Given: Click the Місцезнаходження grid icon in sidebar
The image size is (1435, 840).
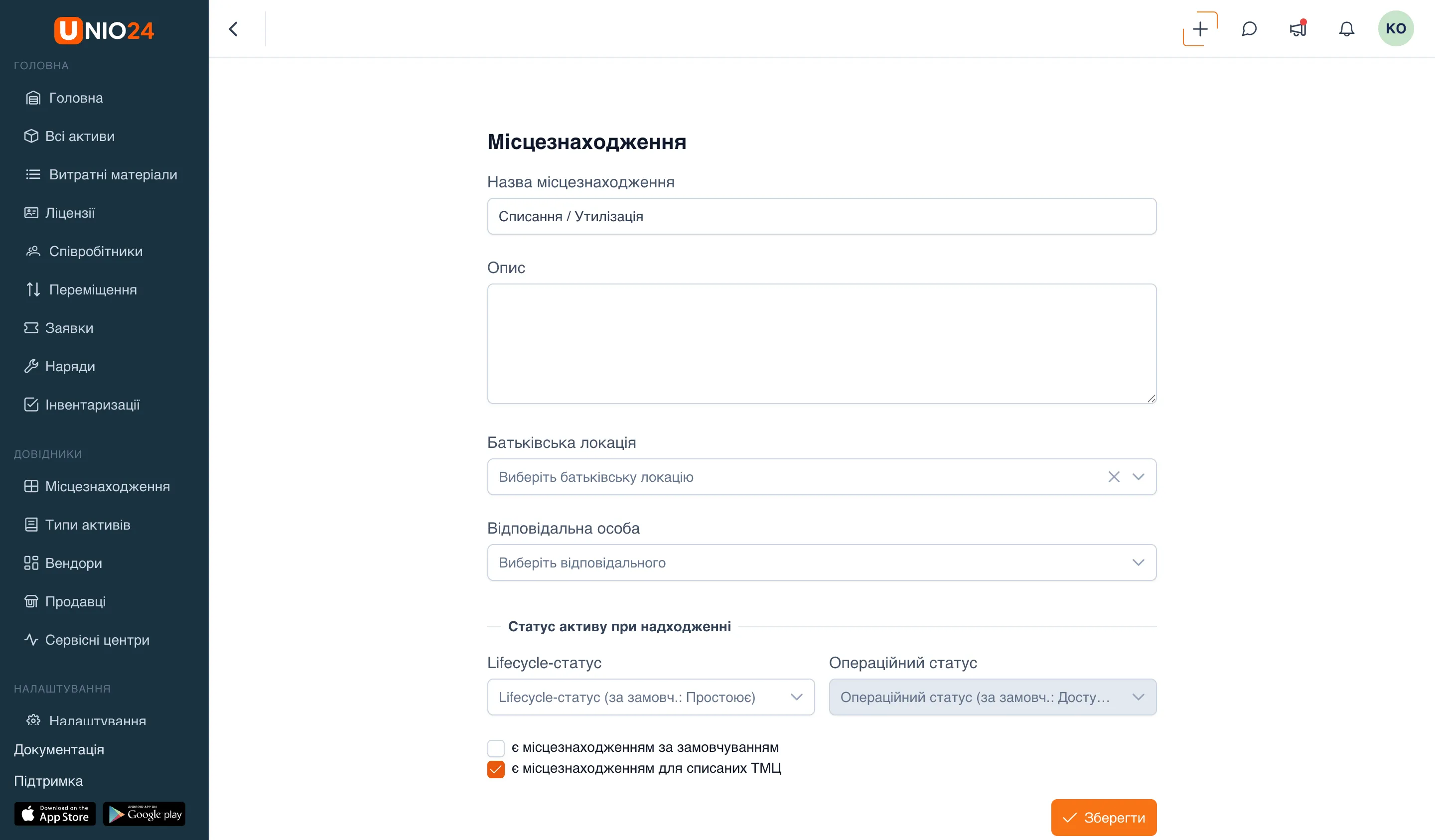Looking at the screenshot, I should click(x=31, y=486).
